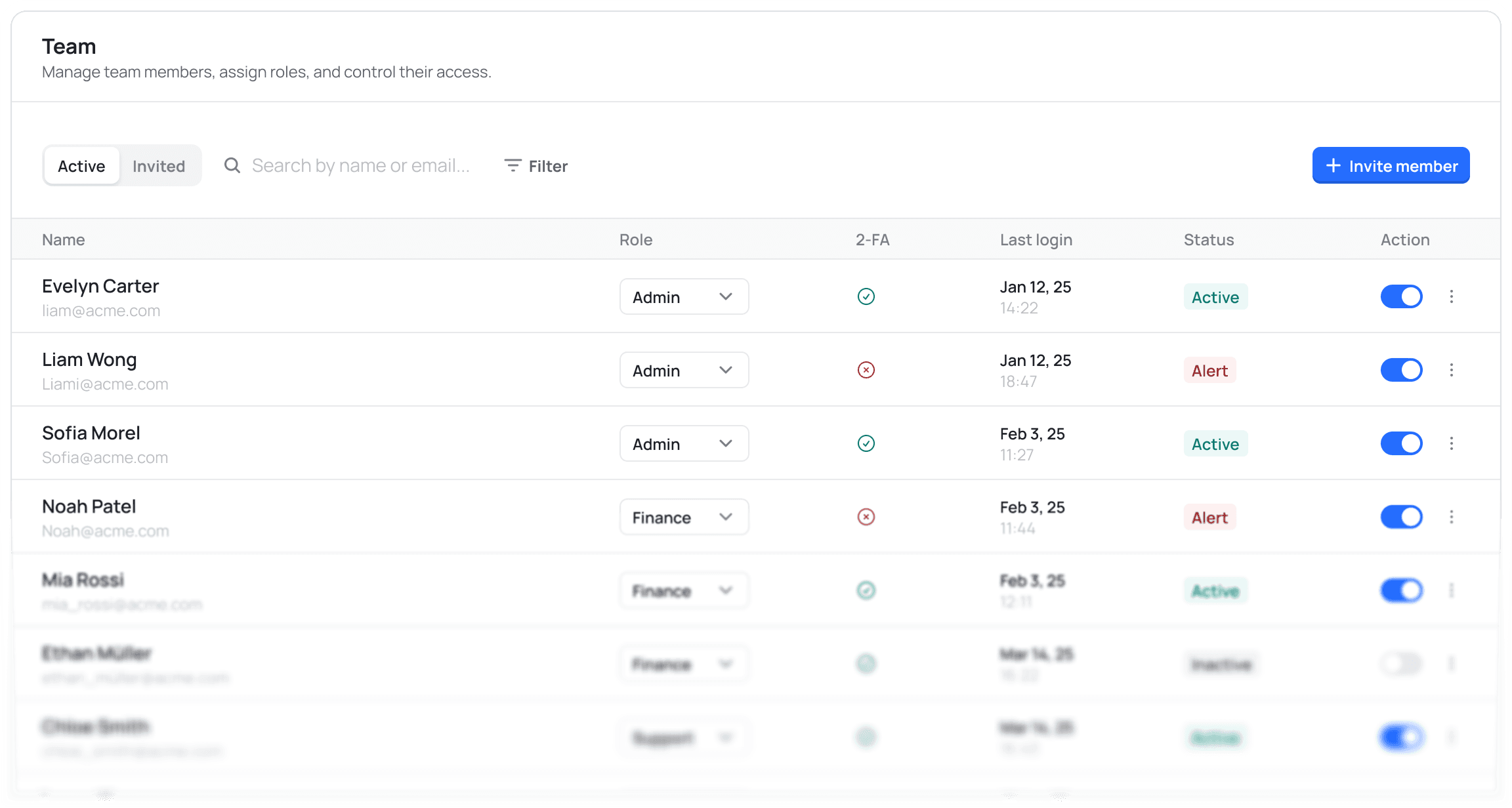Click the Filter funnel icon
Image resolution: width=1512 pixels, height=808 pixels.
tap(512, 165)
